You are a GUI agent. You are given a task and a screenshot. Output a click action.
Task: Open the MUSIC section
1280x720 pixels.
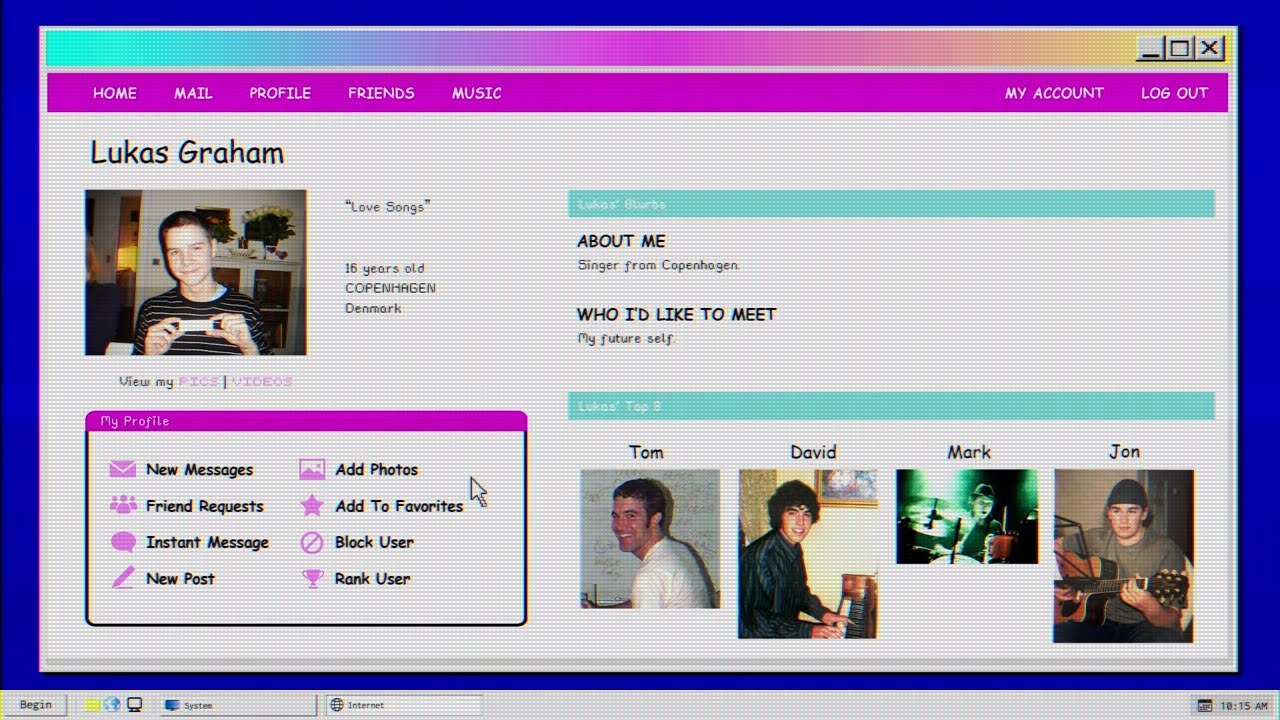[477, 93]
